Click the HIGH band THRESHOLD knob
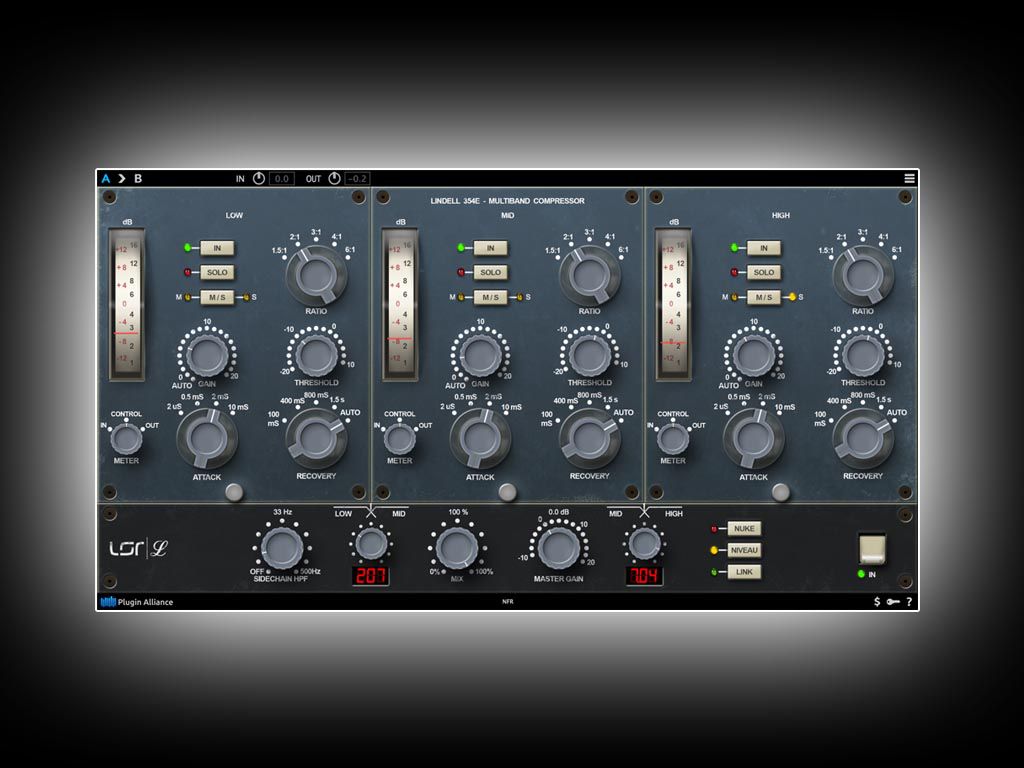The height and width of the screenshot is (768, 1024). (863, 355)
